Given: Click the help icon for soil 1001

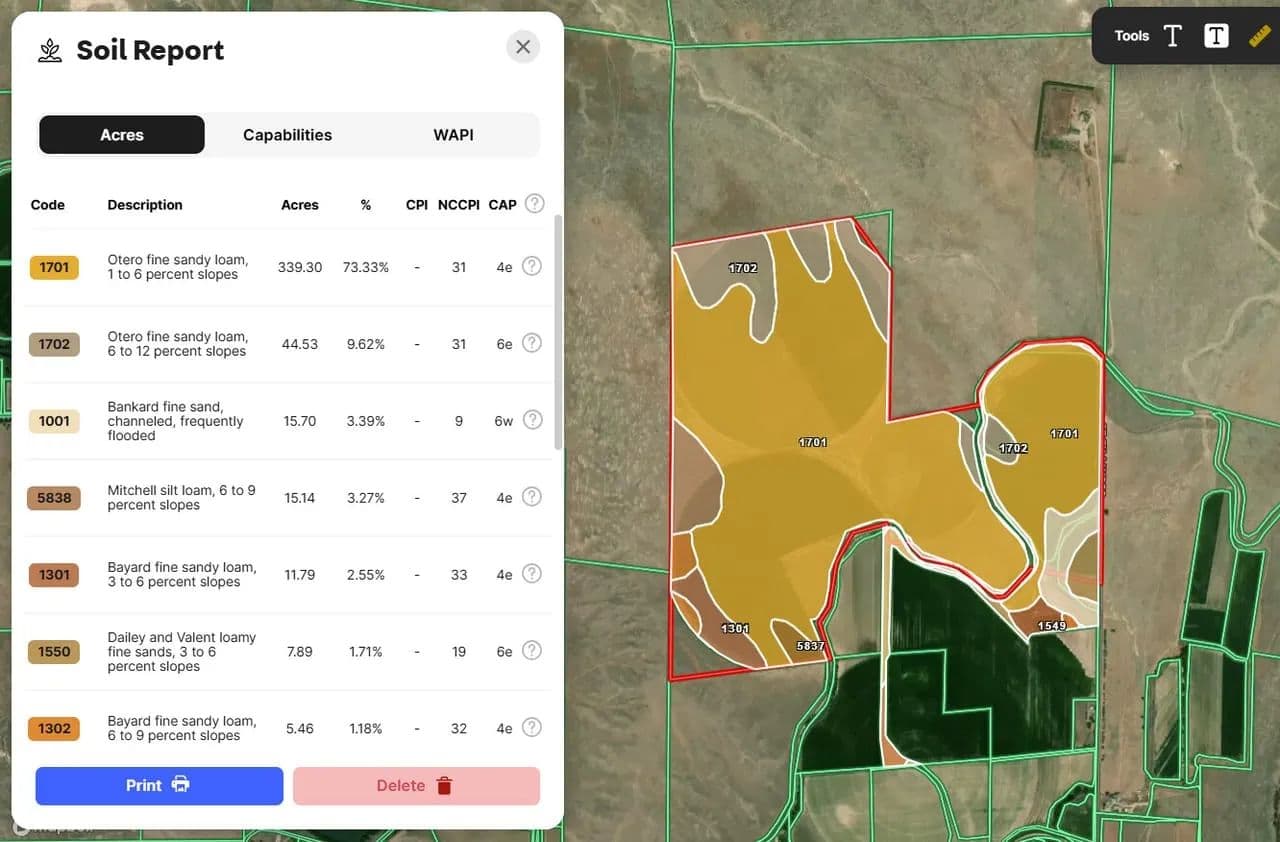Looking at the screenshot, I should click(532, 420).
